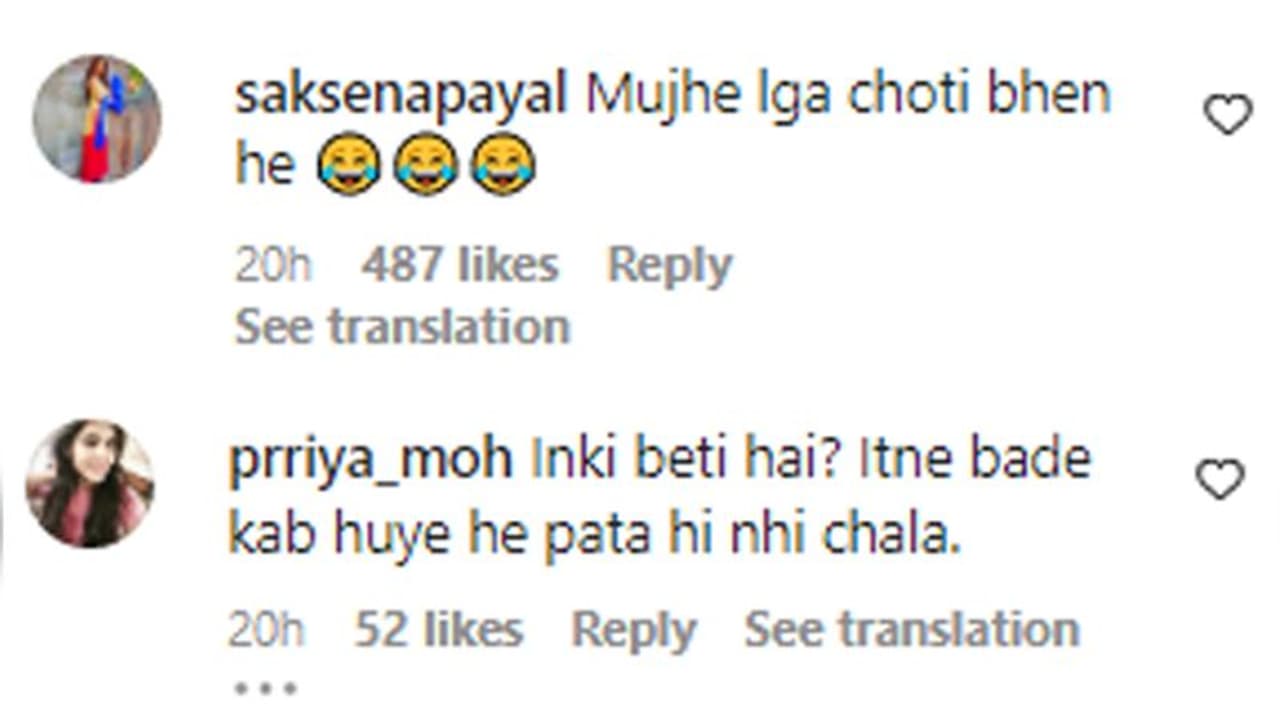
Task: Open more options dots below prriya_moh's comment
Action: [x=264, y=688]
